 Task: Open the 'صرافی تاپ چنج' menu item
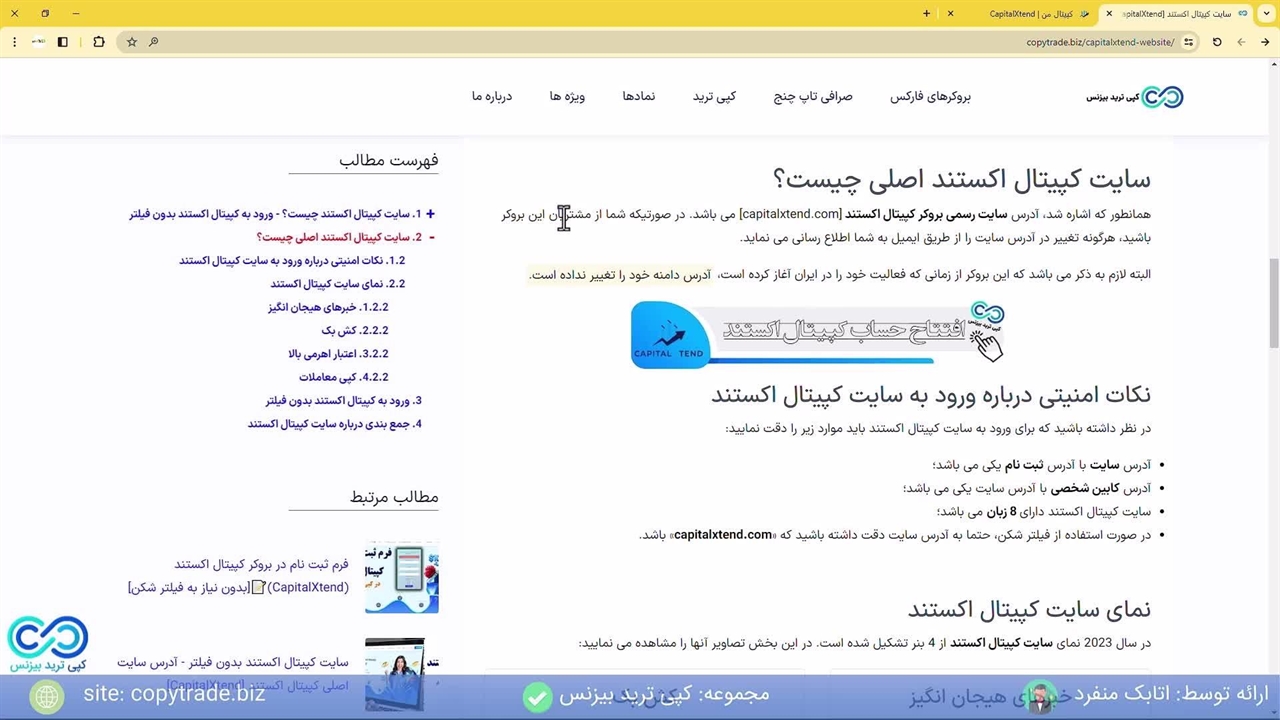click(813, 97)
